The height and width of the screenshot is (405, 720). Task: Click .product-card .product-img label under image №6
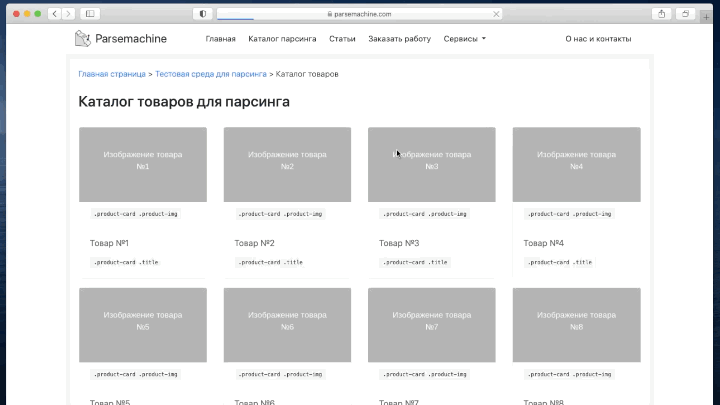280,374
